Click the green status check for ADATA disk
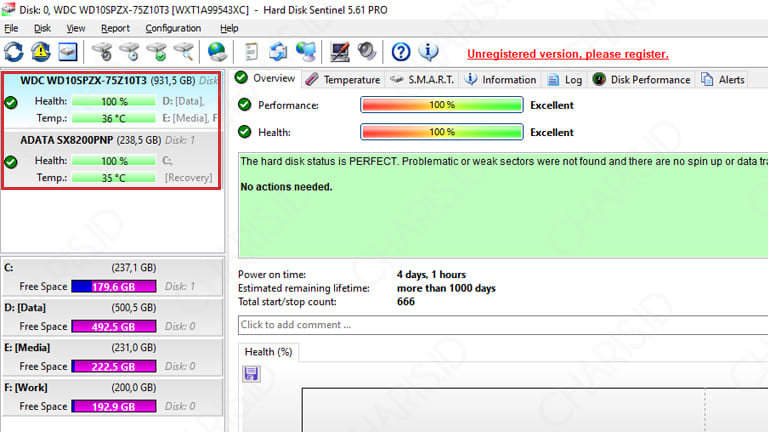Viewport: 768px width, 432px height. click(x=11, y=162)
